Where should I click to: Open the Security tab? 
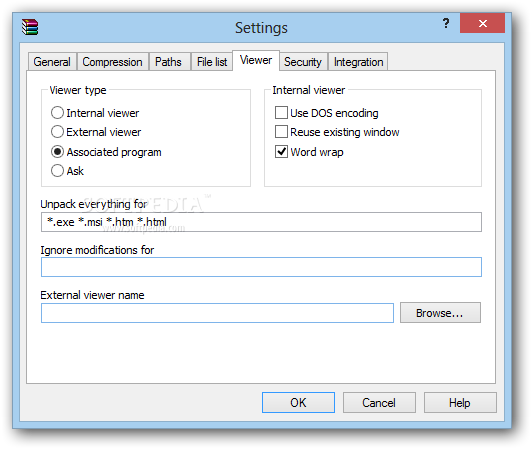click(303, 62)
